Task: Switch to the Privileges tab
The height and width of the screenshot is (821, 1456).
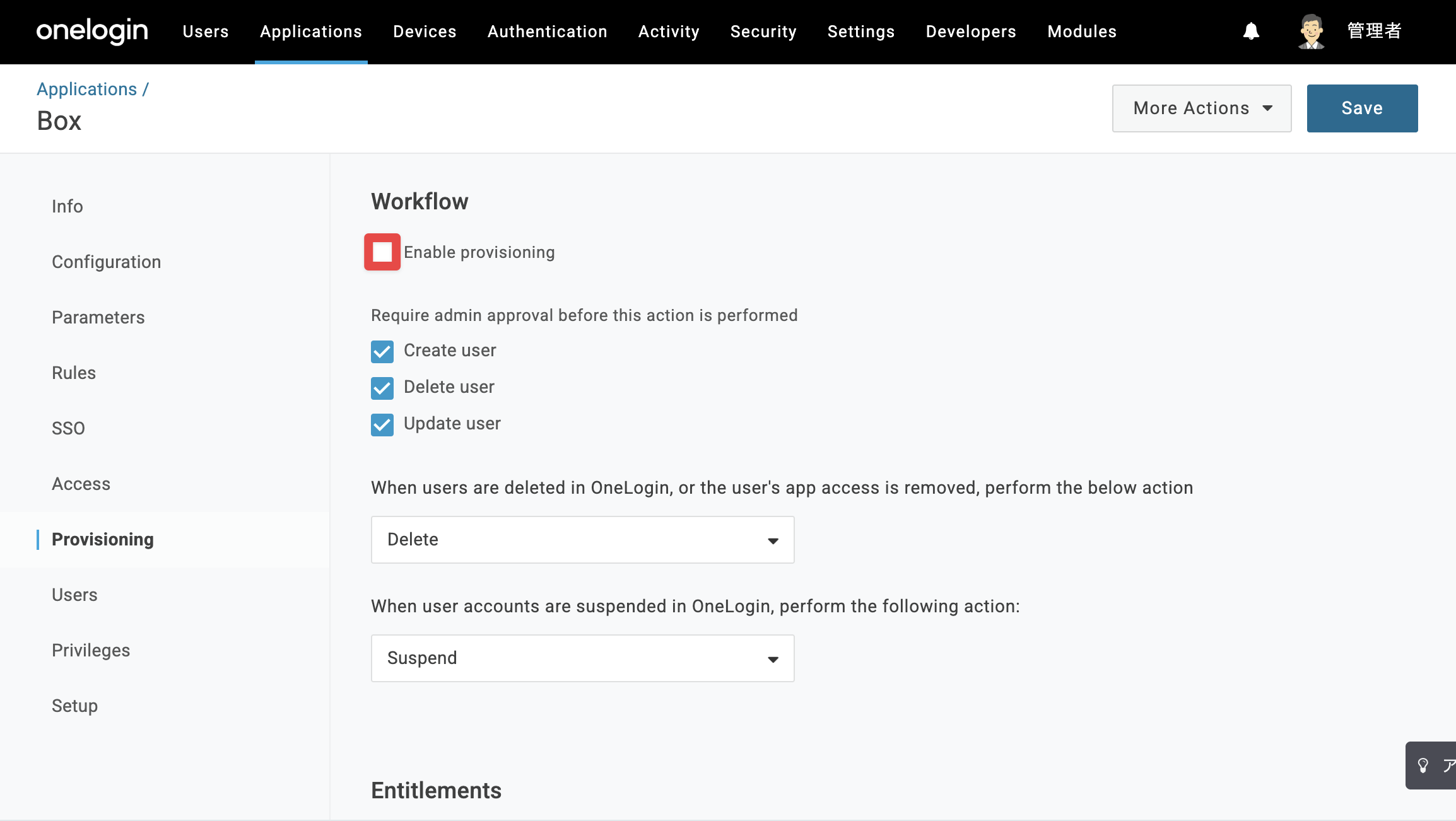Action: point(91,651)
